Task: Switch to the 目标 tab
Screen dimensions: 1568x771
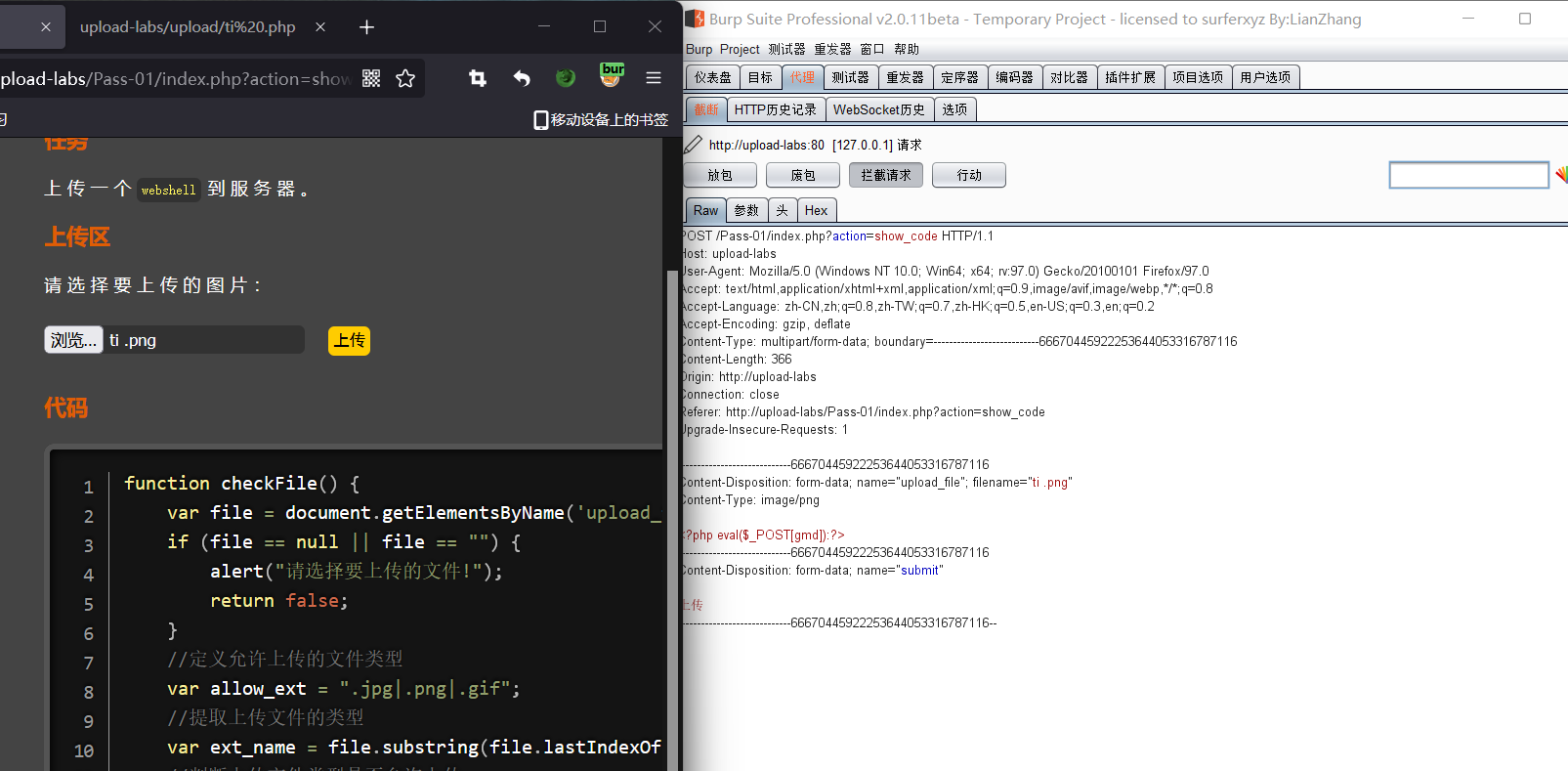Action: coord(760,77)
